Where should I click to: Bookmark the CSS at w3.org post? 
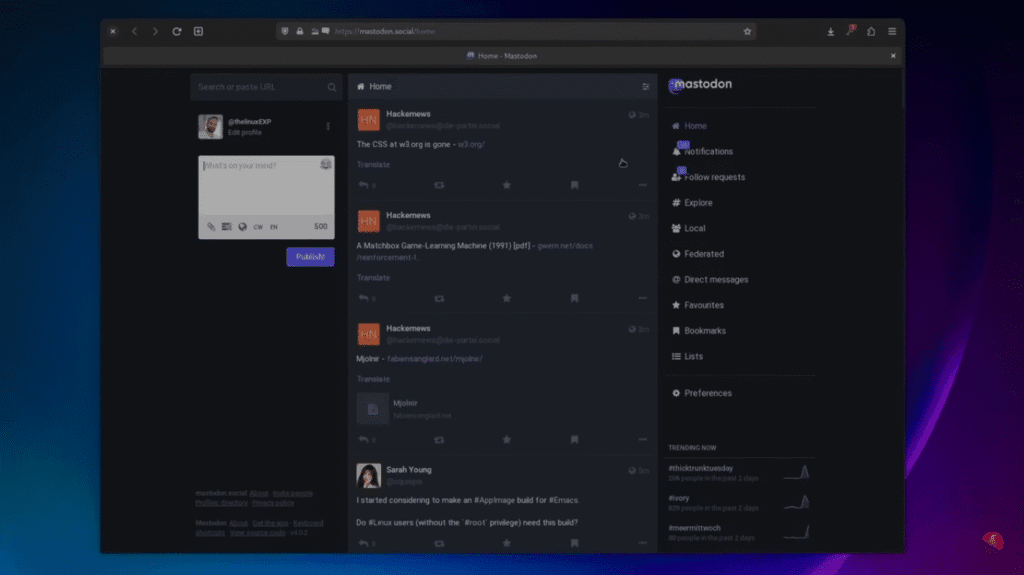click(x=575, y=185)
